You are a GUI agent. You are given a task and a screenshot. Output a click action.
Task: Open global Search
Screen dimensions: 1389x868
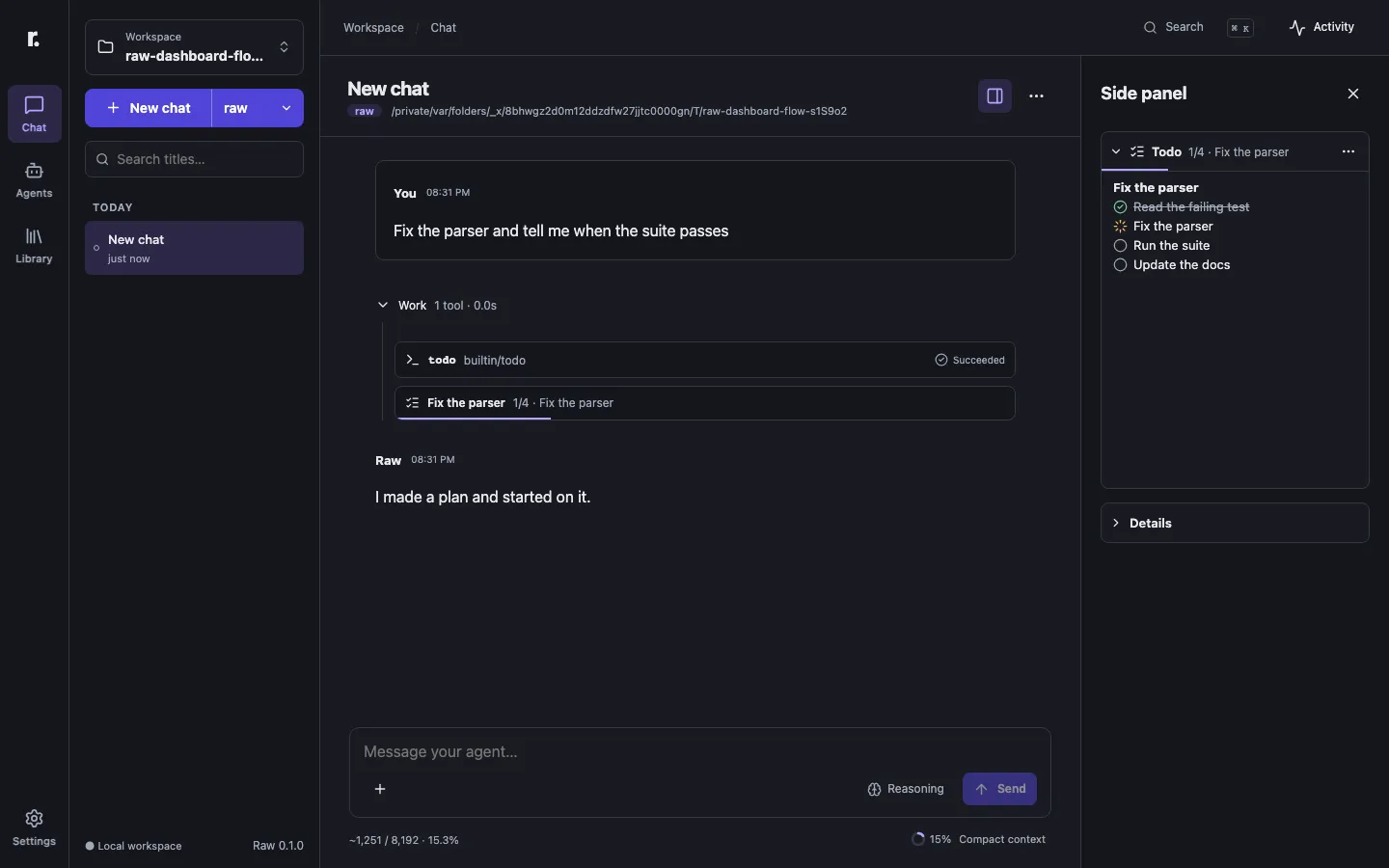1174,27
